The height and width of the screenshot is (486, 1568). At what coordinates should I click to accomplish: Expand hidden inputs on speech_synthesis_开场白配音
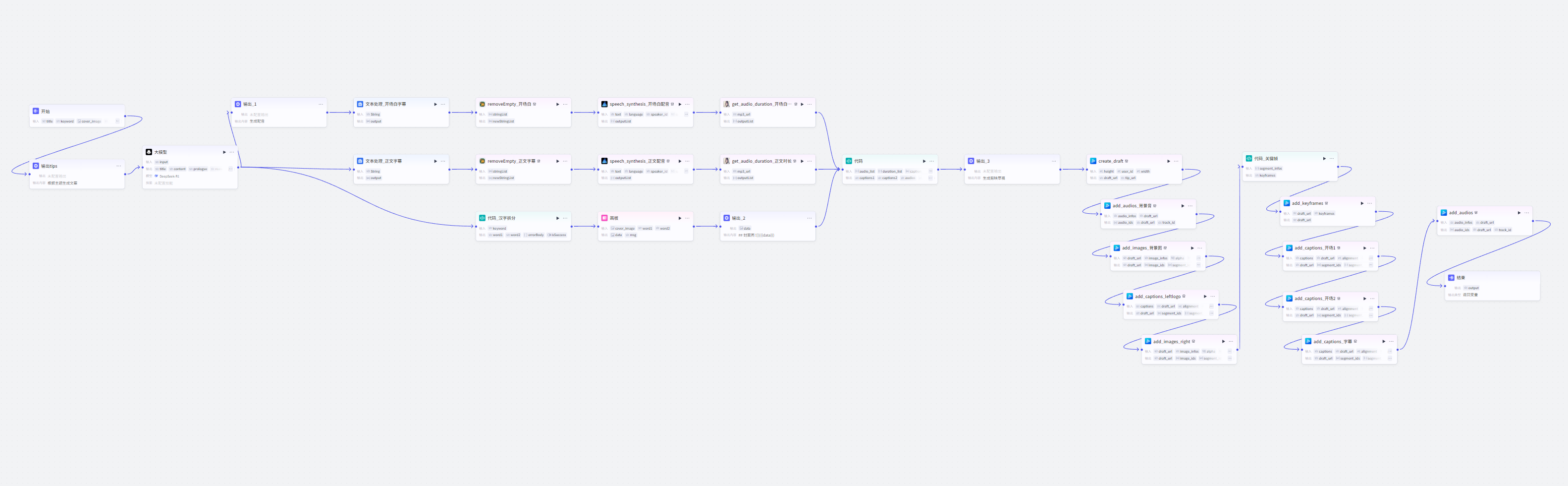point(686,114)
